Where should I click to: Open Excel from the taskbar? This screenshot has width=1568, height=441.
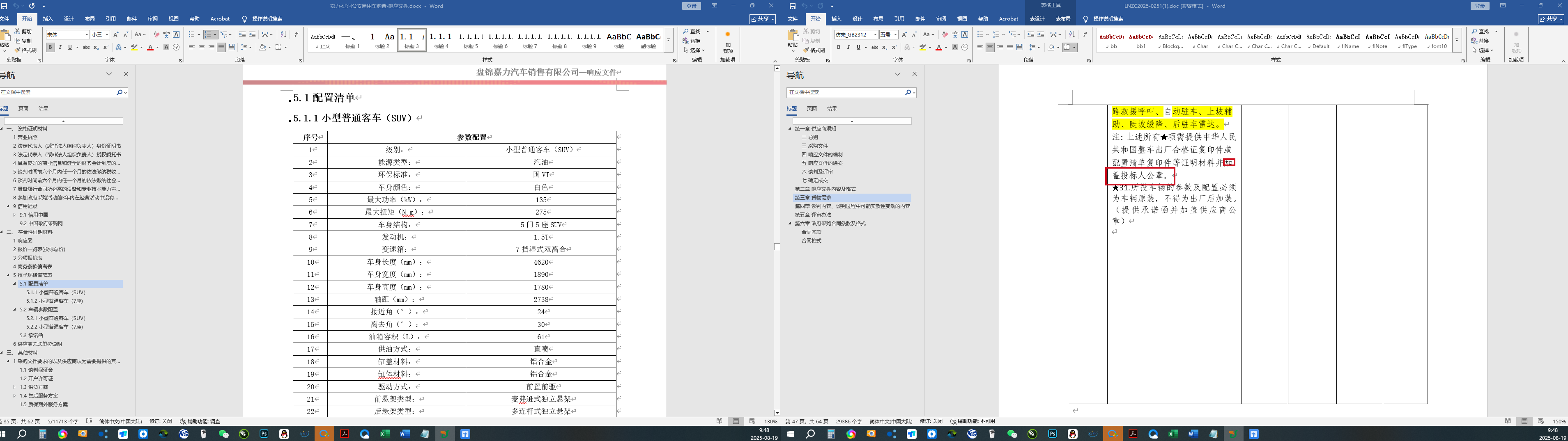(x=385, y=434)
